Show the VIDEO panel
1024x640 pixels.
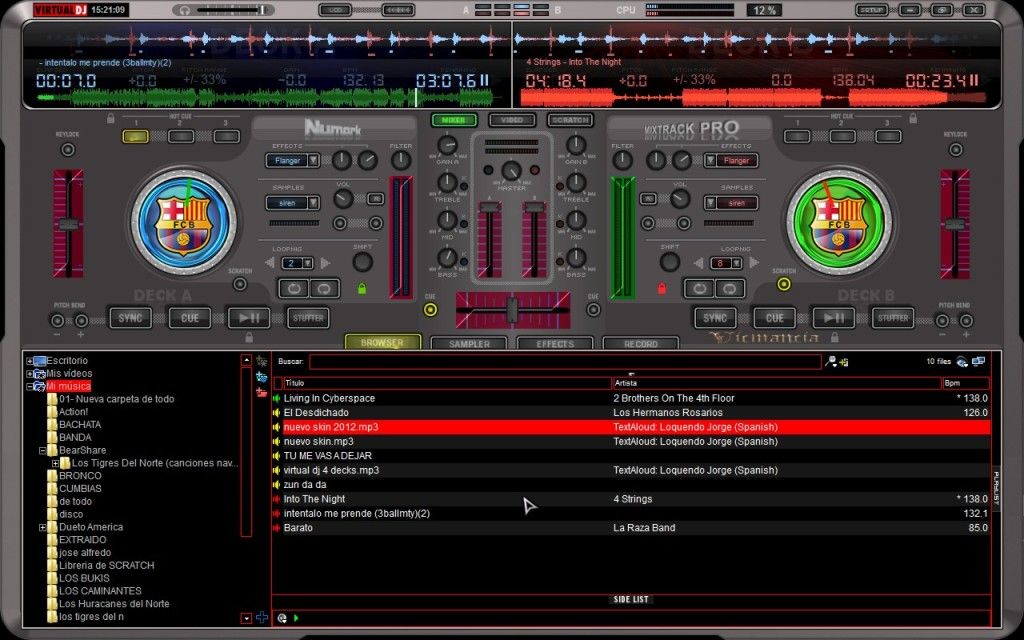512,120
